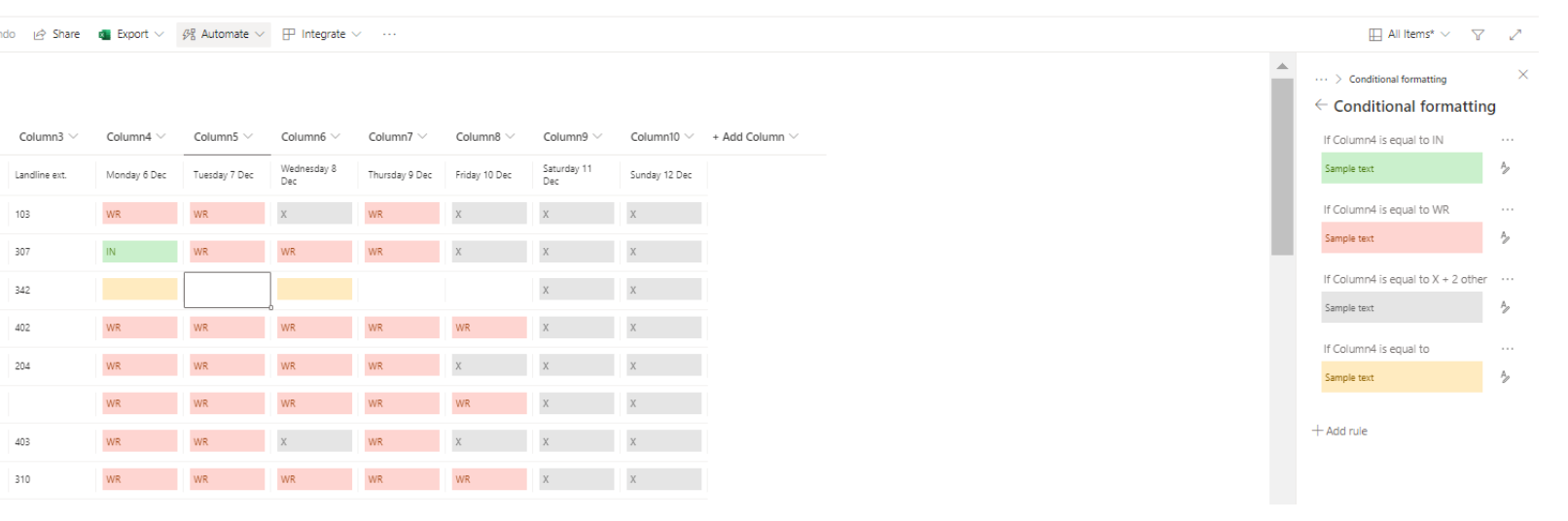This screenshot has height=521, width=1568.
Task: Click the vertical scrollbar thumb
Action: pyautogui.click(x=1282, y=166)
